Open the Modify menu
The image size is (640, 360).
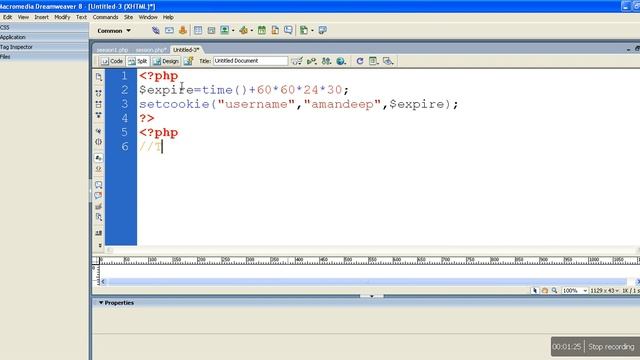tap(62, 17)
